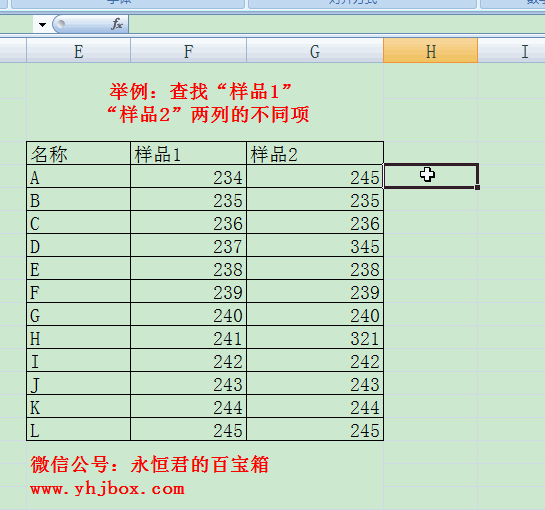Click 样品1 value 241 in row H
This screenshot has width=545, height=510.
click(188, 337)
